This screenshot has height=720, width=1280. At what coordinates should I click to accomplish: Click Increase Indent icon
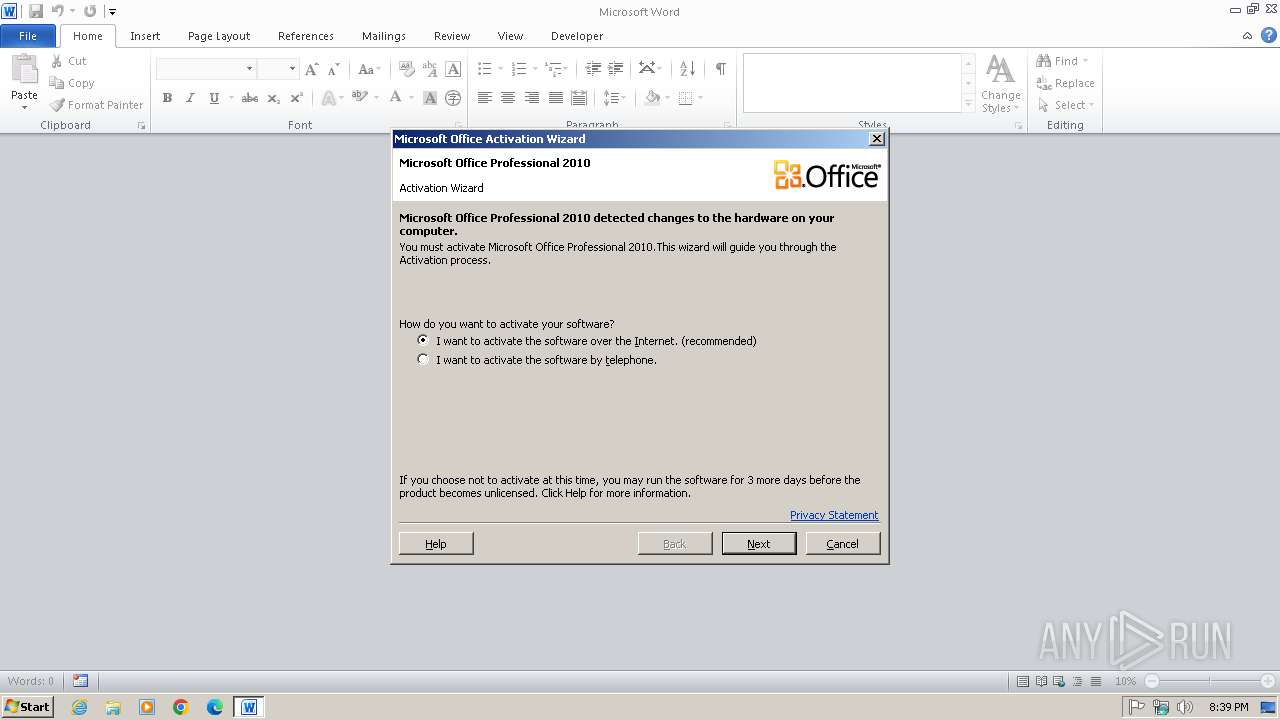[x=616, y=69]
